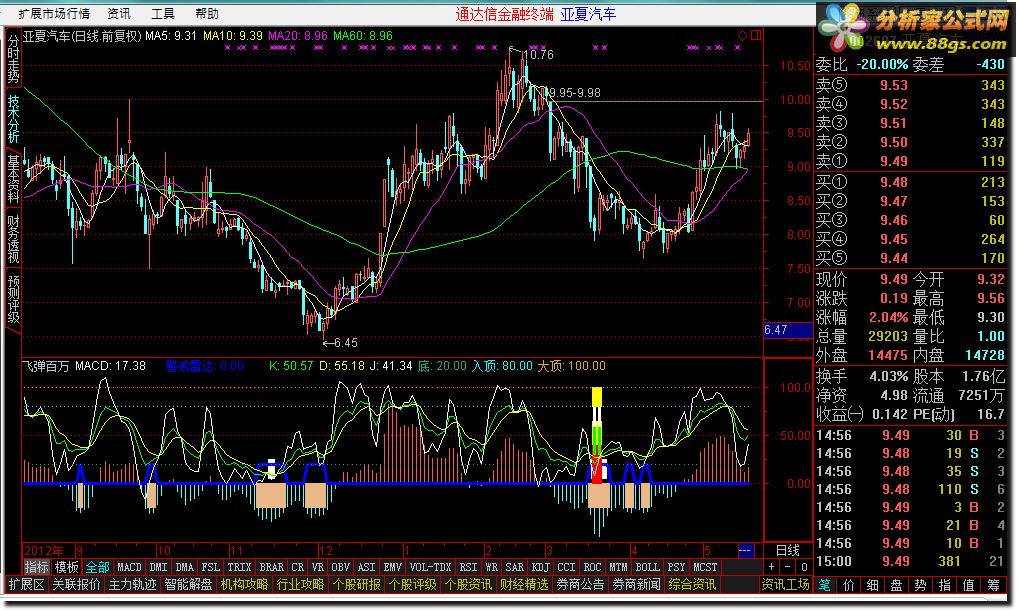Apply the VOL-TDX indicator

430,567
